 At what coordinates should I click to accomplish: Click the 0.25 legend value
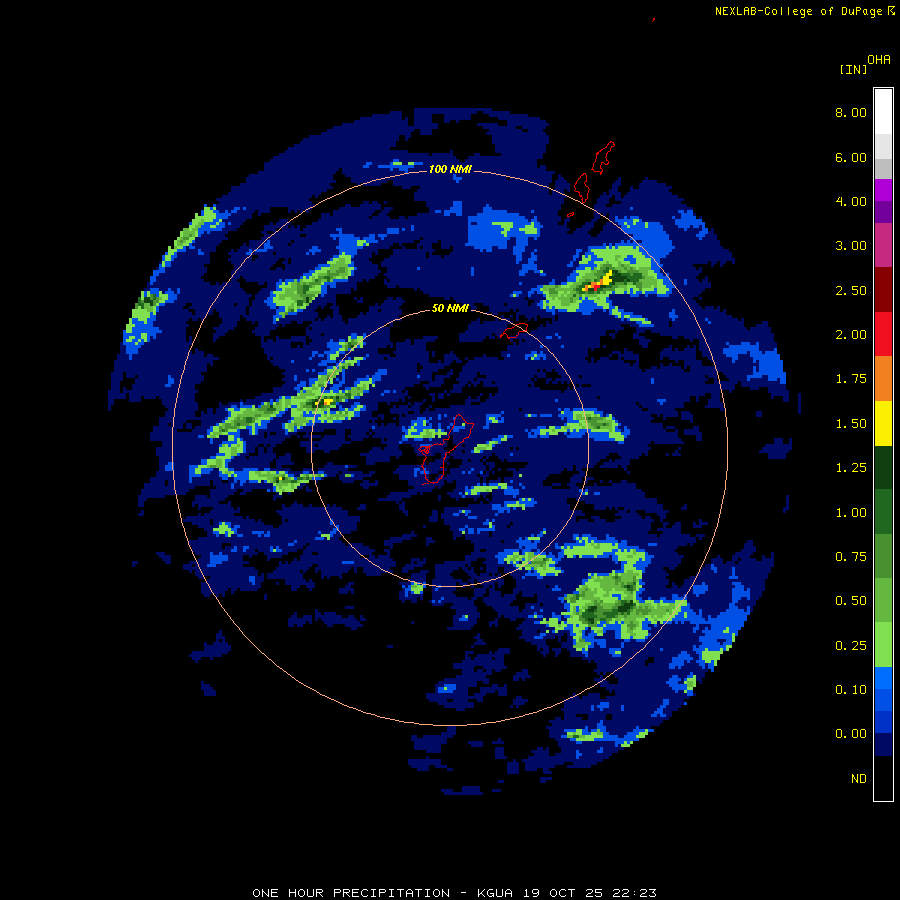point(851,646)
